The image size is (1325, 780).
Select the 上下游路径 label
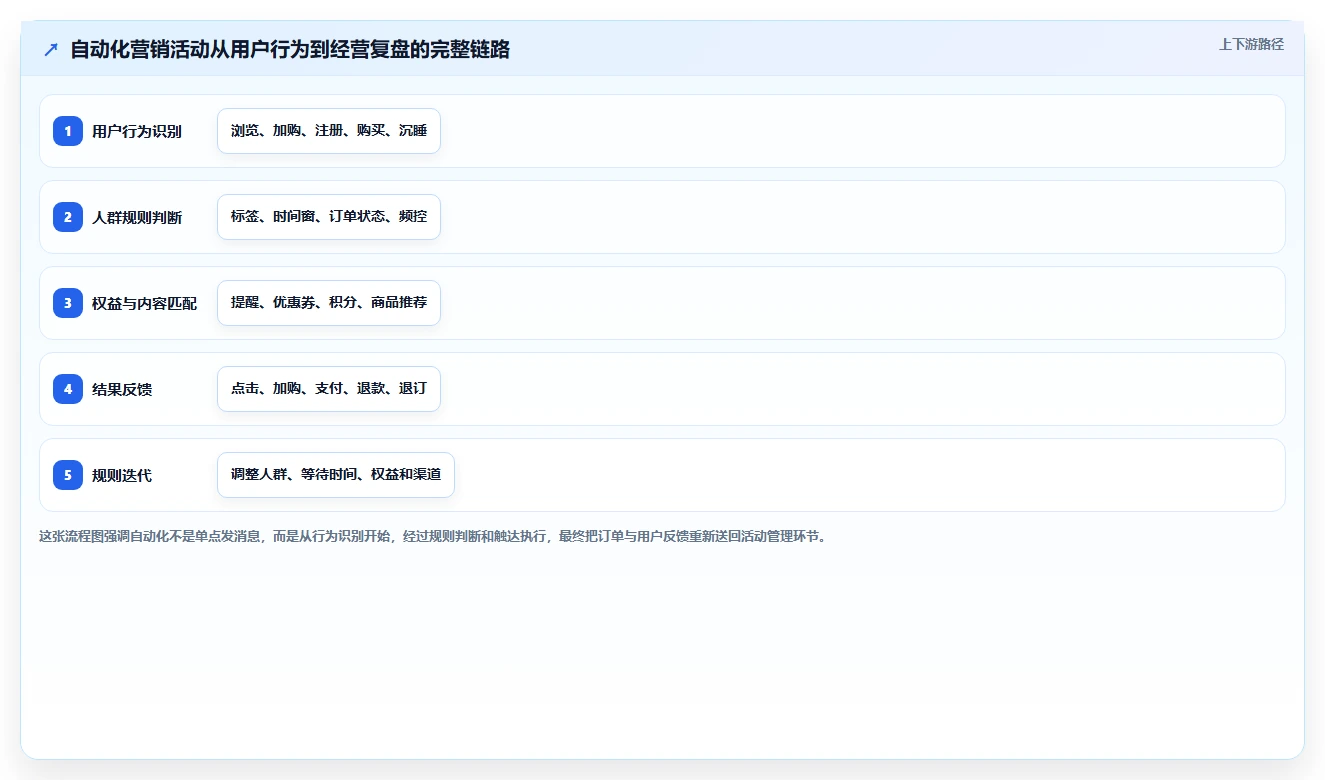(1251, 44)
